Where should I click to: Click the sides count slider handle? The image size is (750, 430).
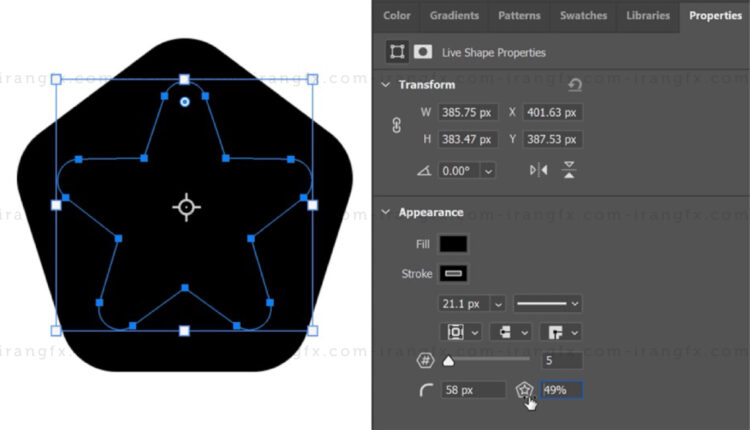(x=448, y=360)
